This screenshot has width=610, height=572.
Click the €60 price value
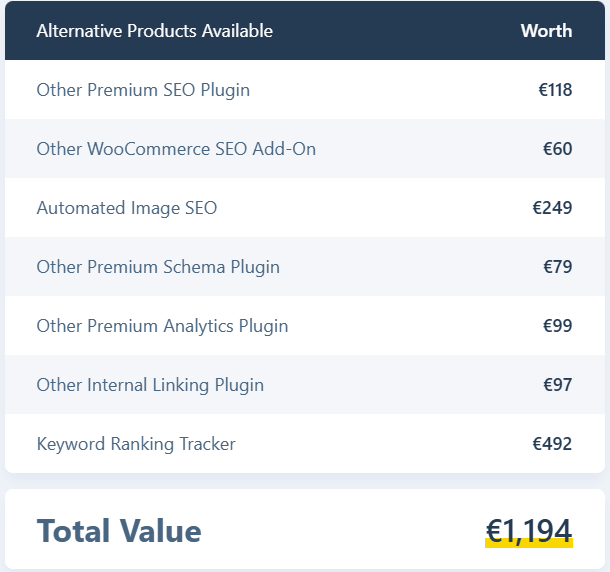point(557,149)
